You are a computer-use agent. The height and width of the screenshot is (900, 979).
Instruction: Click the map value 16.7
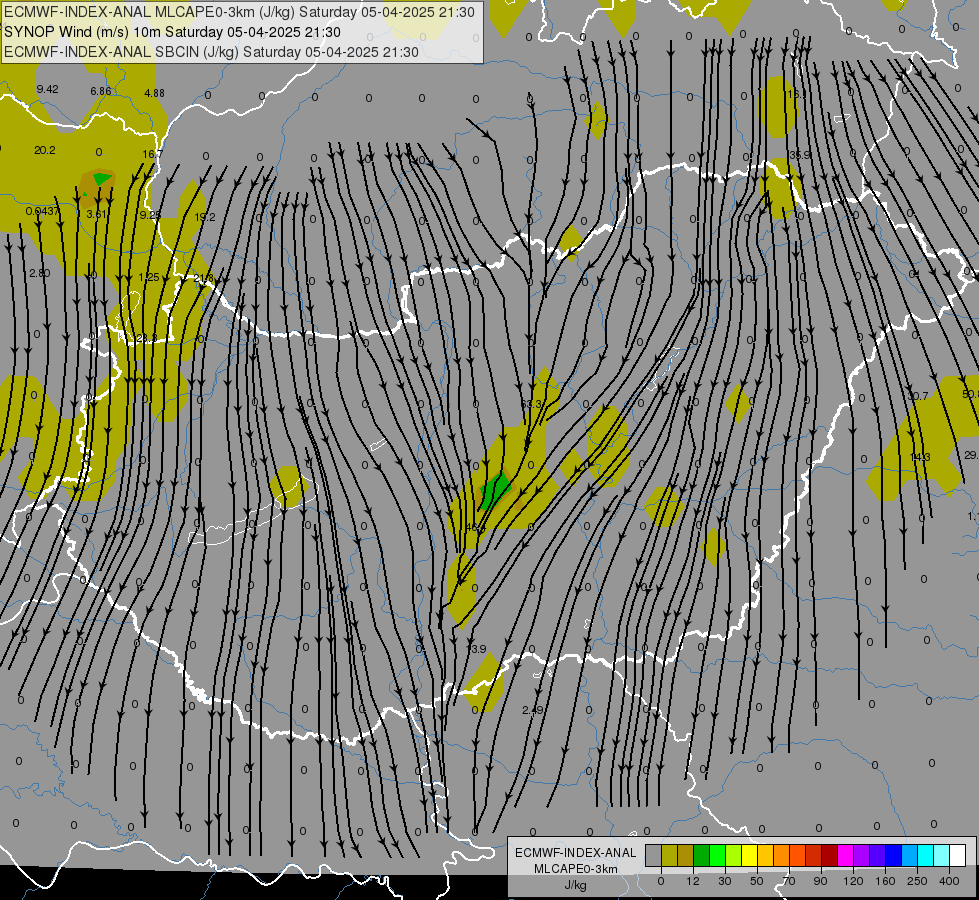152,154
